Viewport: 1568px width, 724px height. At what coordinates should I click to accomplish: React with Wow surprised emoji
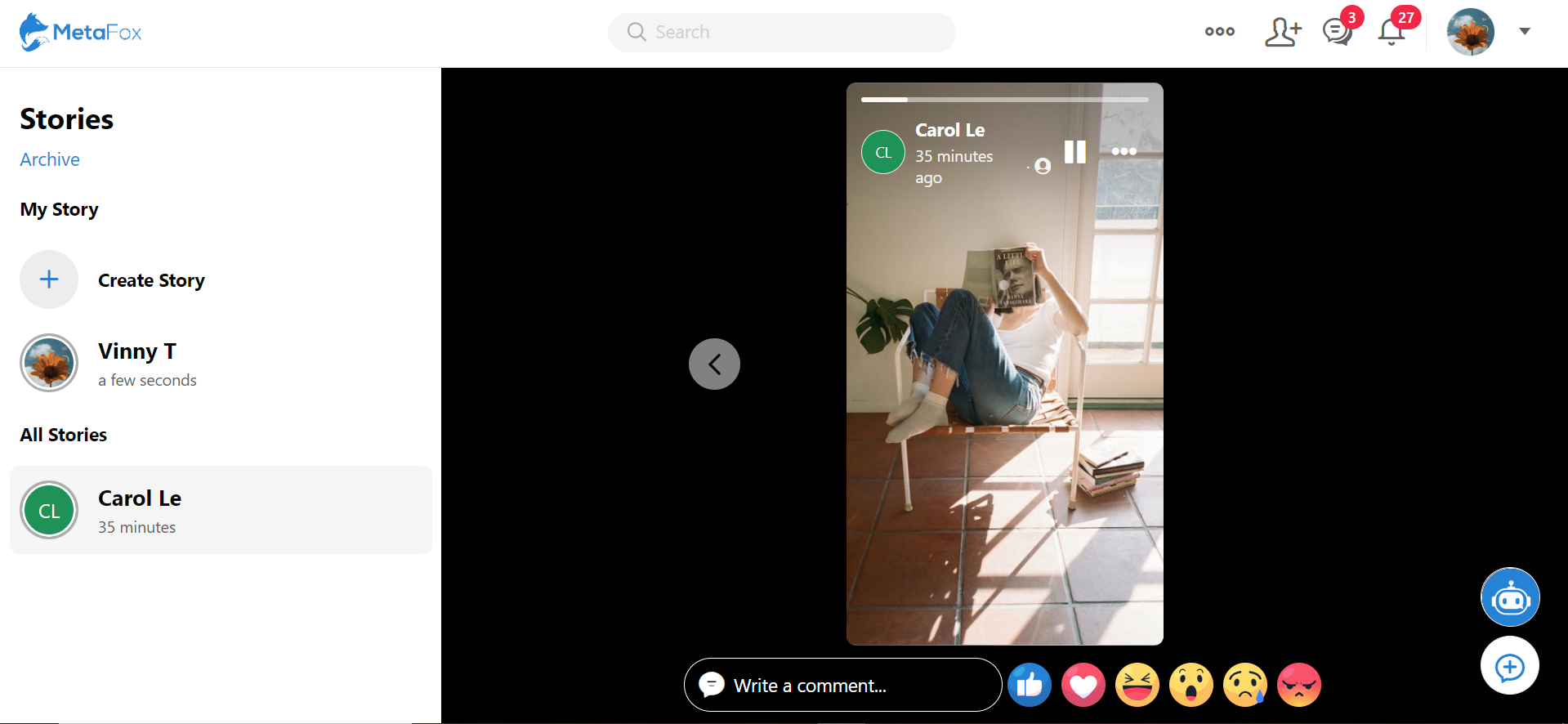[1191, 685]
